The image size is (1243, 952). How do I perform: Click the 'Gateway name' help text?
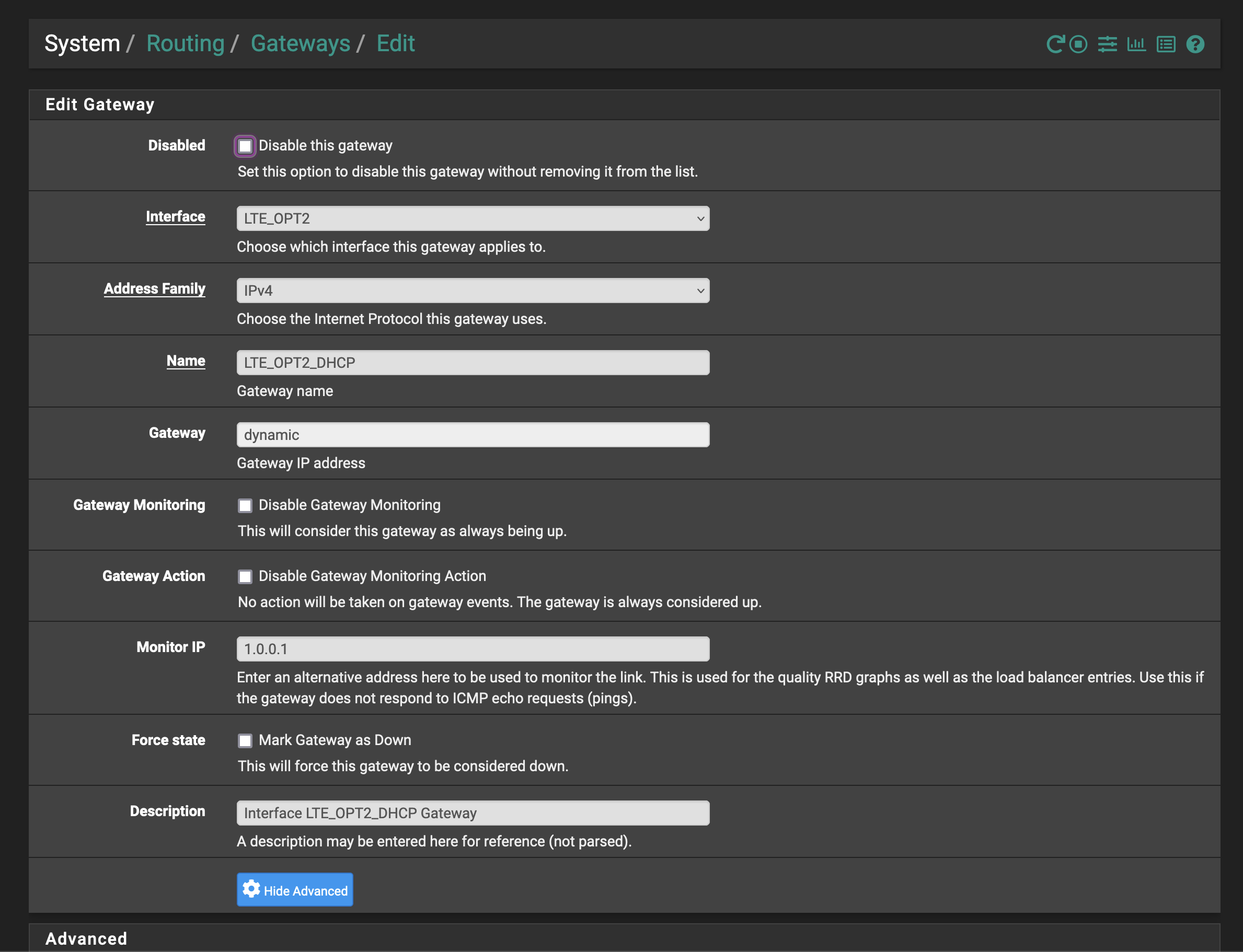click(x=285, y=391)
